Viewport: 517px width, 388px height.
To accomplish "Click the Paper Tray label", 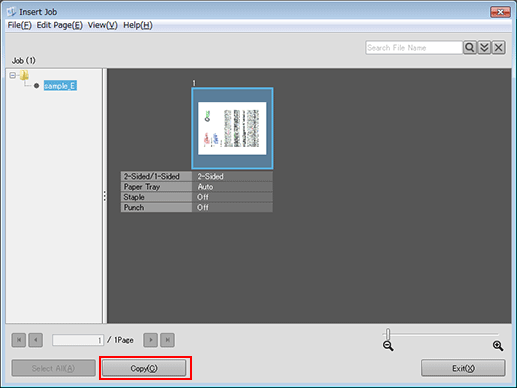I will pos(156,187).
